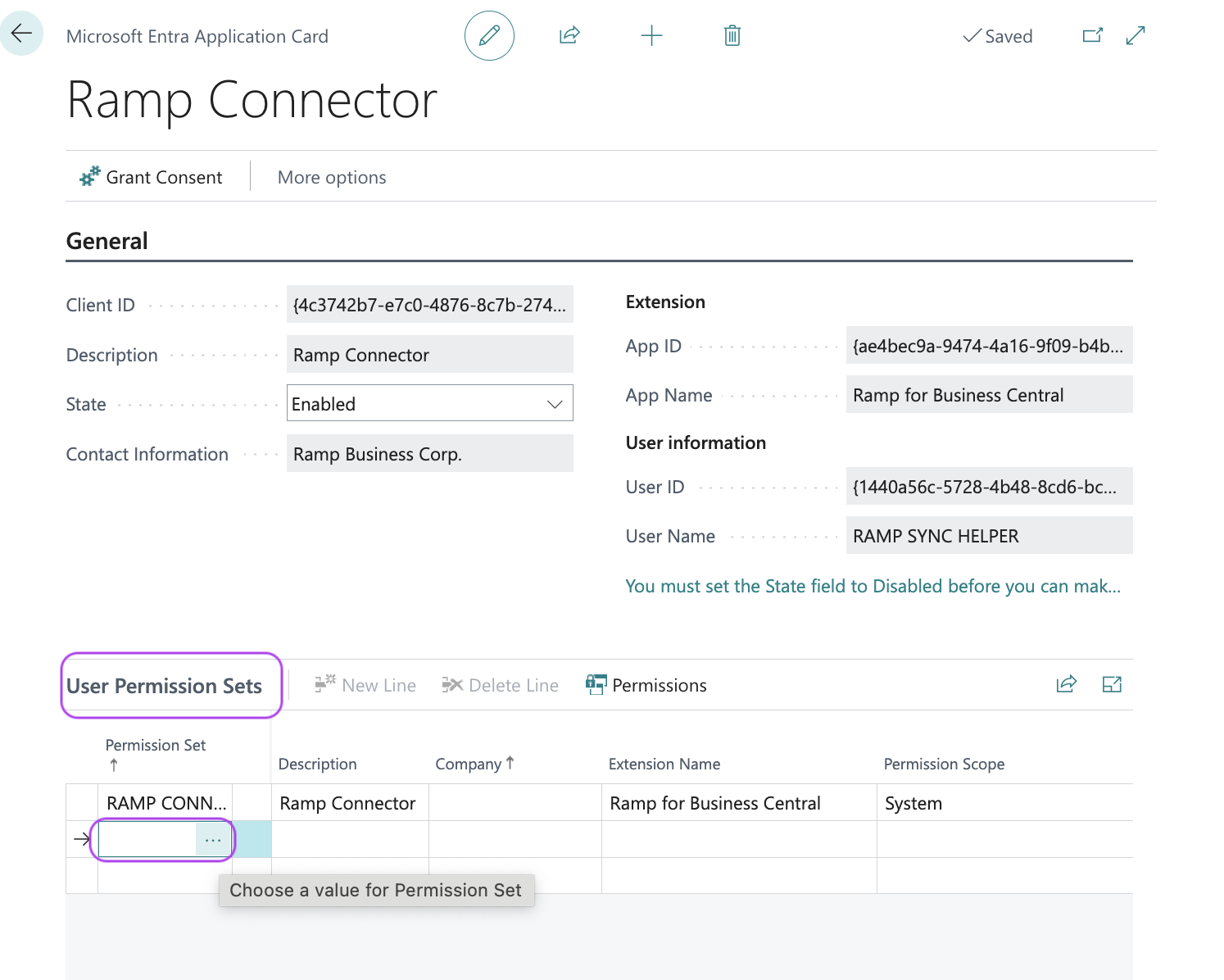1224x980 pixels.
Task: Open card in new window icon
Action: pyautogui.click(x=1093, y=35)
